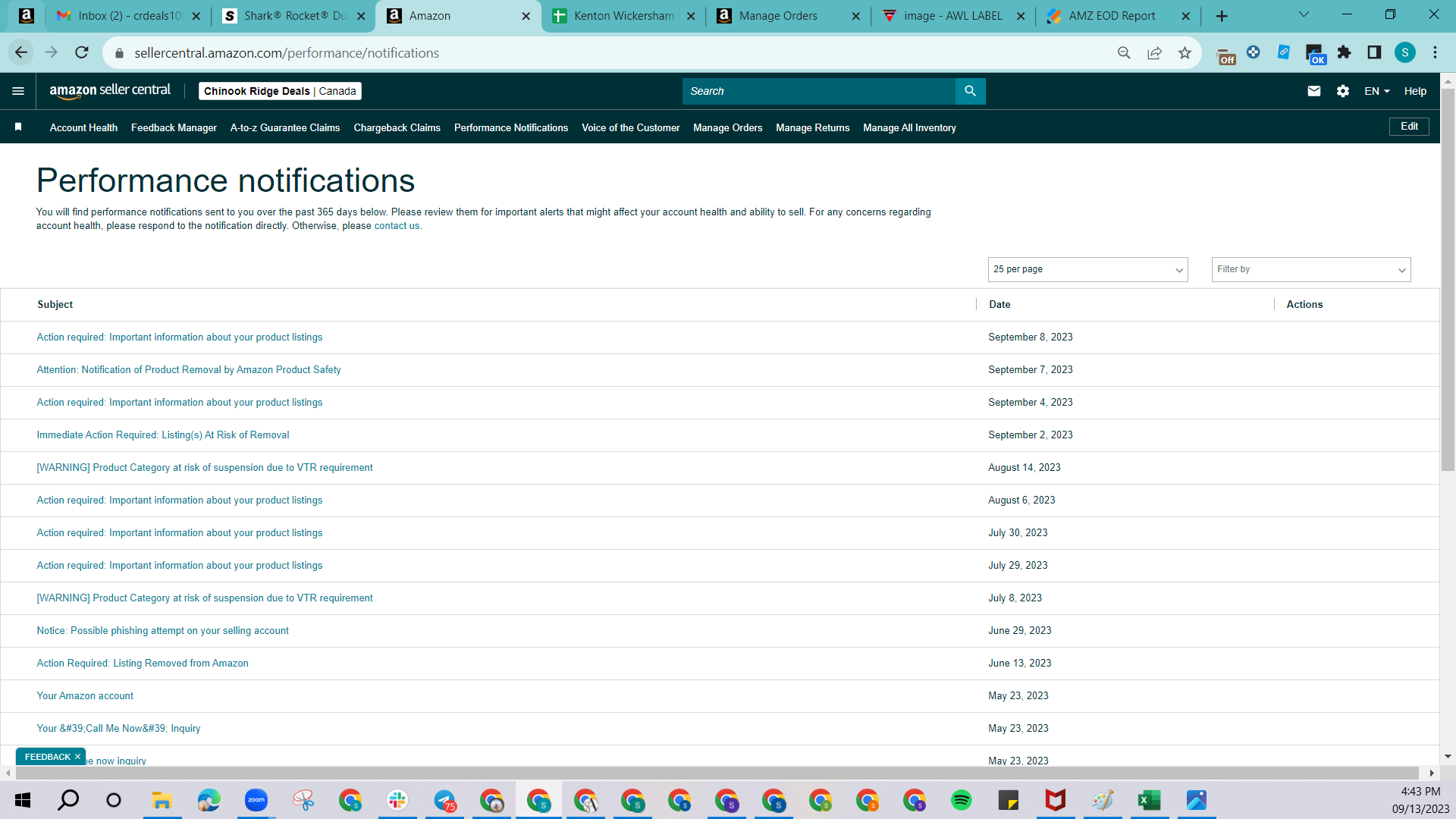Click the Help link
Viewport: 1456px width, 819px height.
coord(1415,91)
